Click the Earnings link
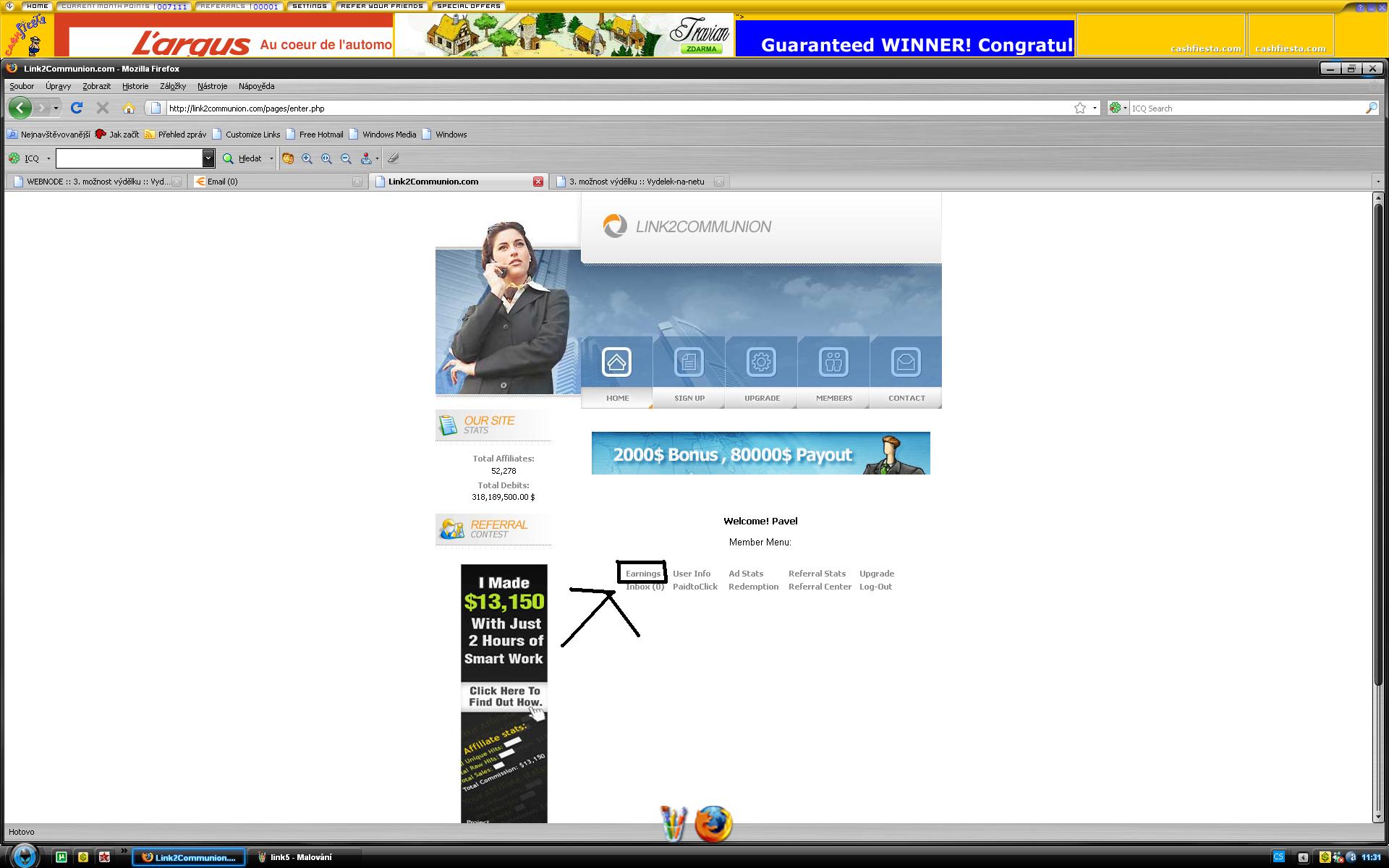 pos(642,574)
